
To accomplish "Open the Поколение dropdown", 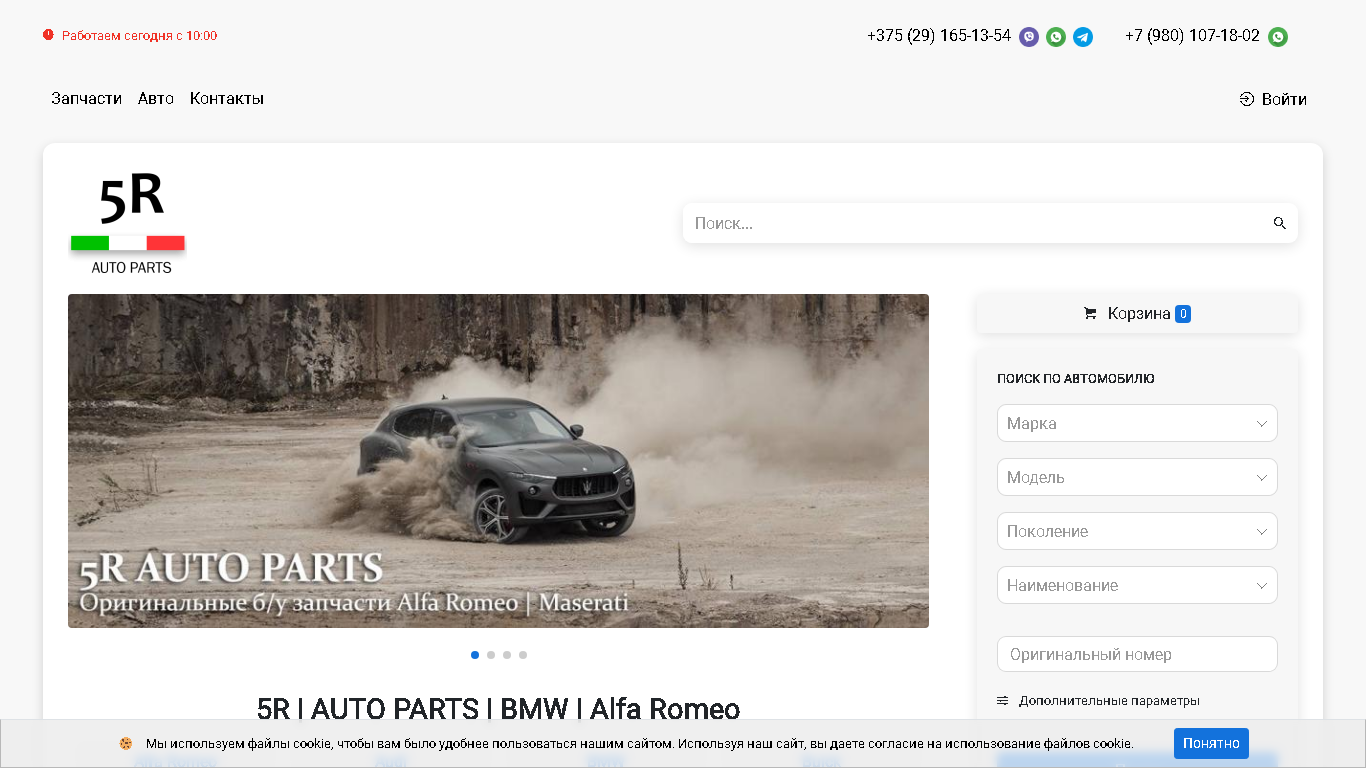I will [x=1137, y=531].
